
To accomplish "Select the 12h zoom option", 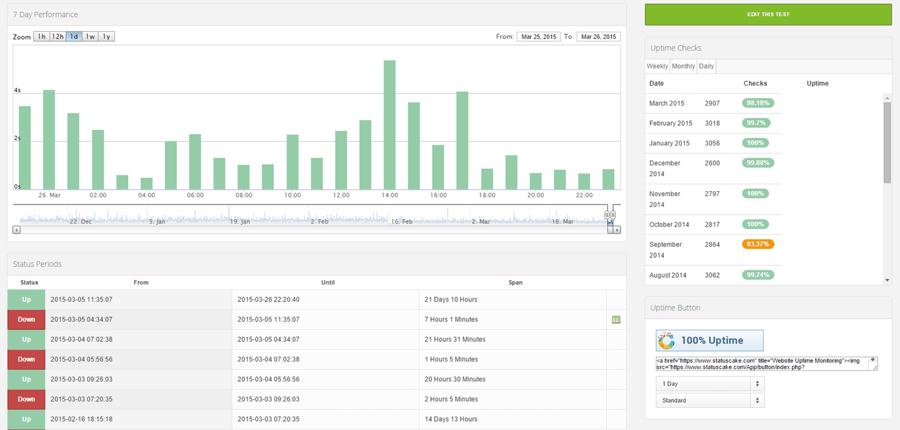I will click(57, 36).
